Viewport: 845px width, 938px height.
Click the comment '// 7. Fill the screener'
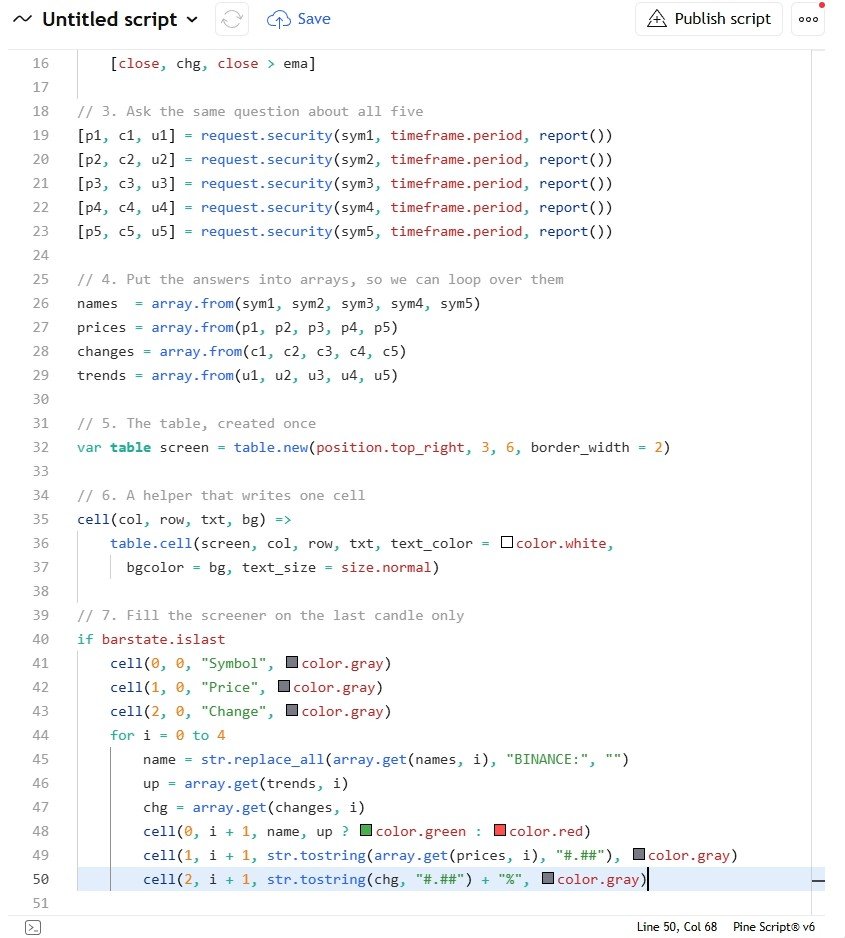click(270, 616)
